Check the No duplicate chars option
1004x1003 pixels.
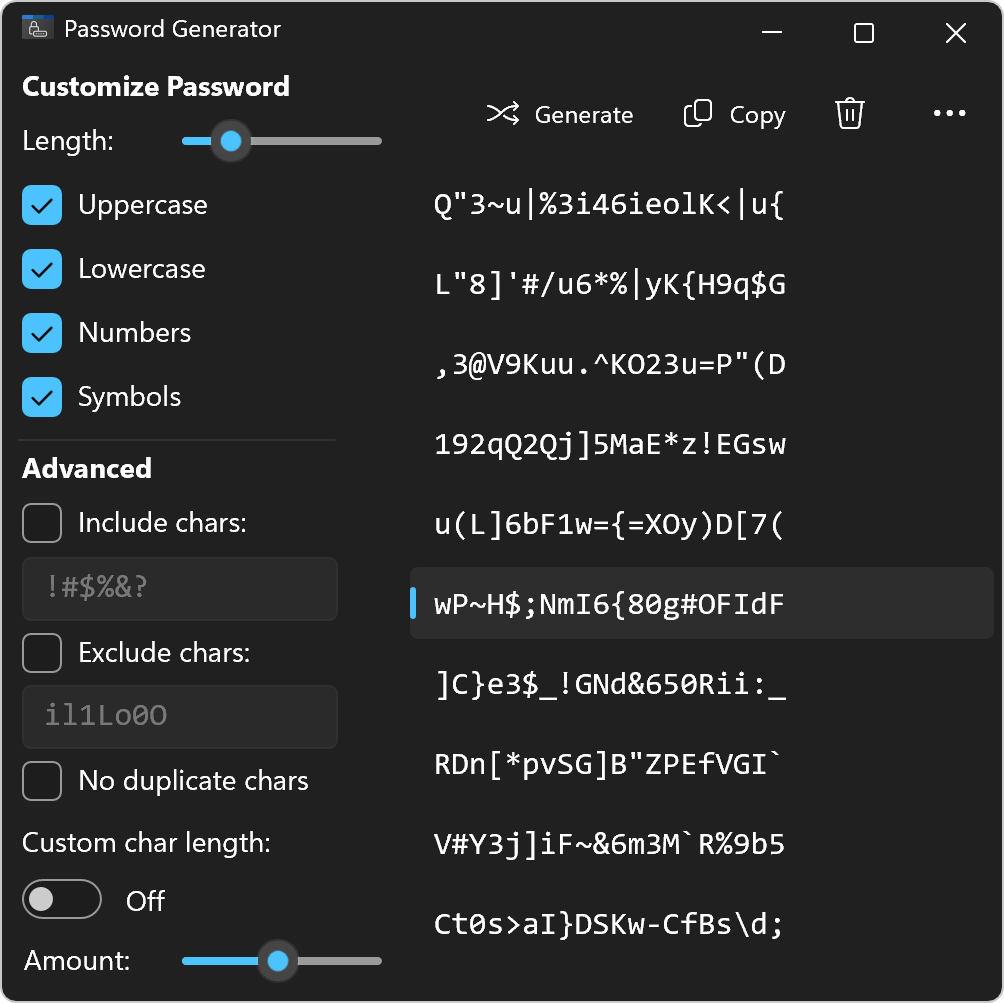[42, 781]
